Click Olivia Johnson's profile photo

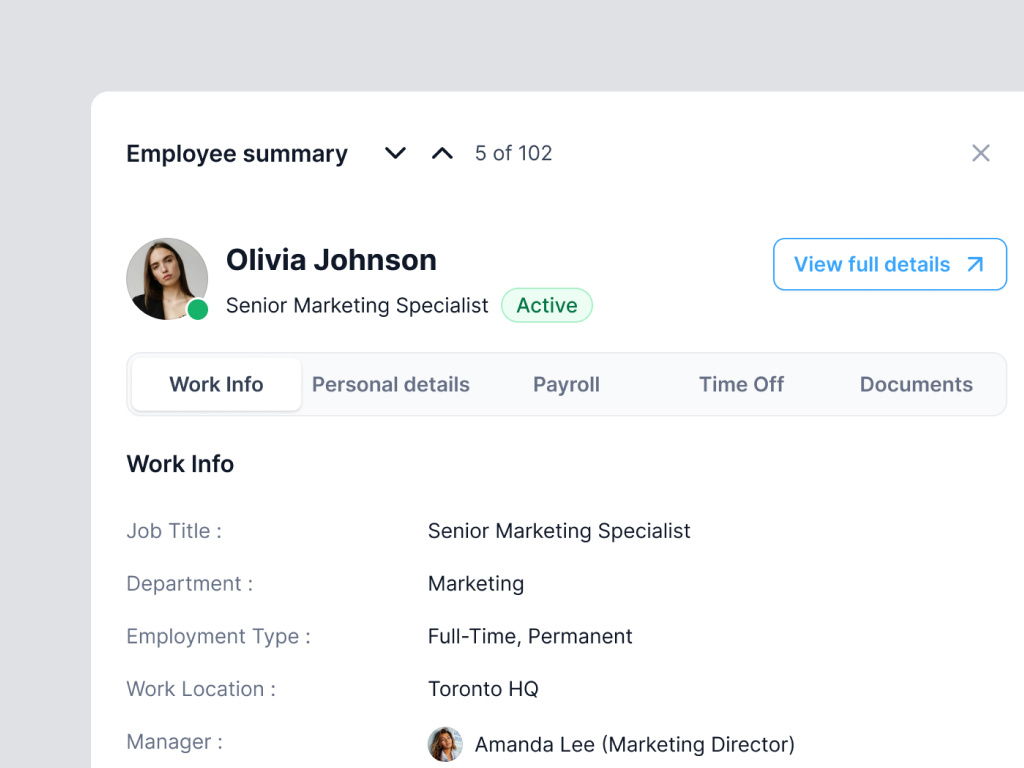(x=166, y=278)
